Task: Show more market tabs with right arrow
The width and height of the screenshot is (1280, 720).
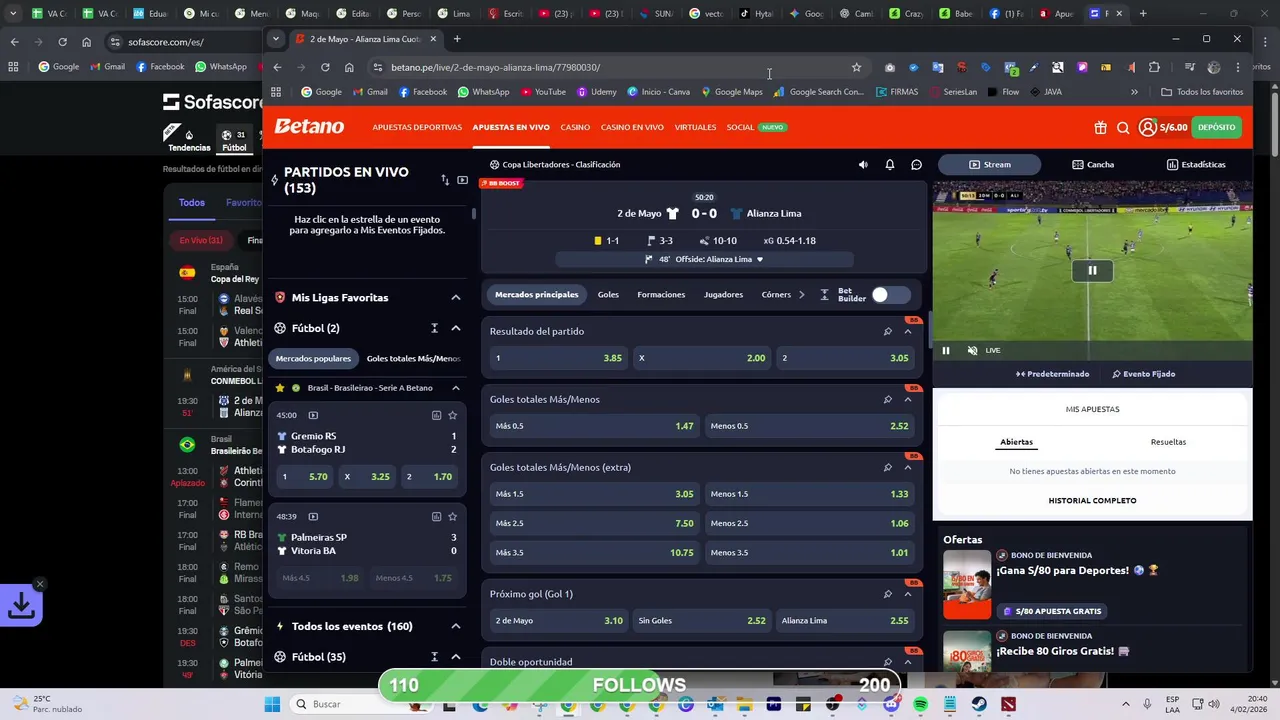Action: tap(801, 294)
